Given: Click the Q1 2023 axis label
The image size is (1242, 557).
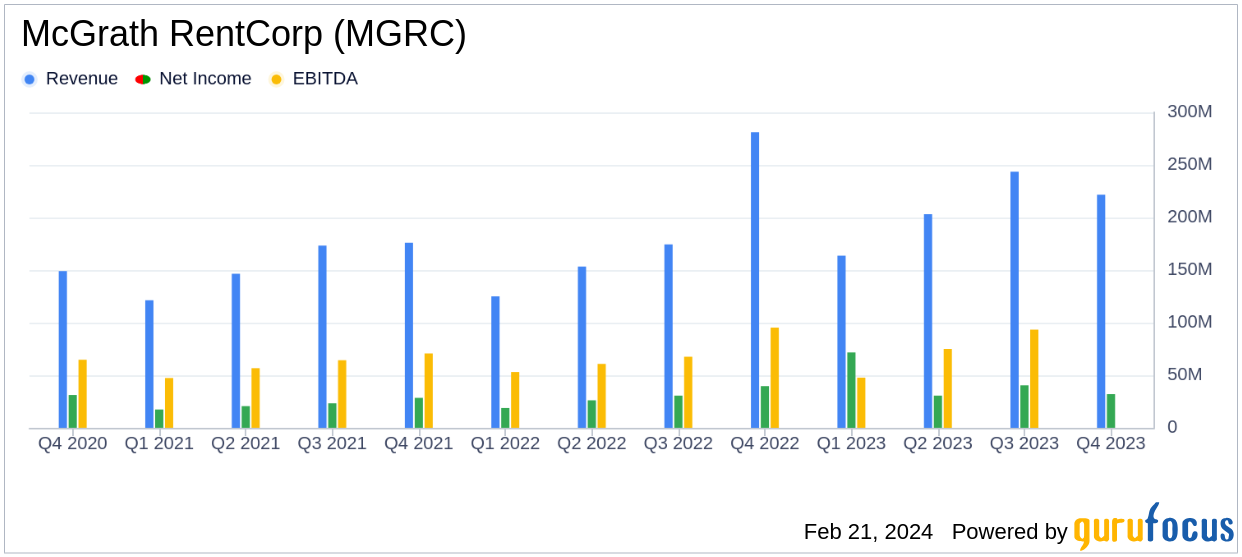Looking at the screenshot, I should [x=851, y=443].
